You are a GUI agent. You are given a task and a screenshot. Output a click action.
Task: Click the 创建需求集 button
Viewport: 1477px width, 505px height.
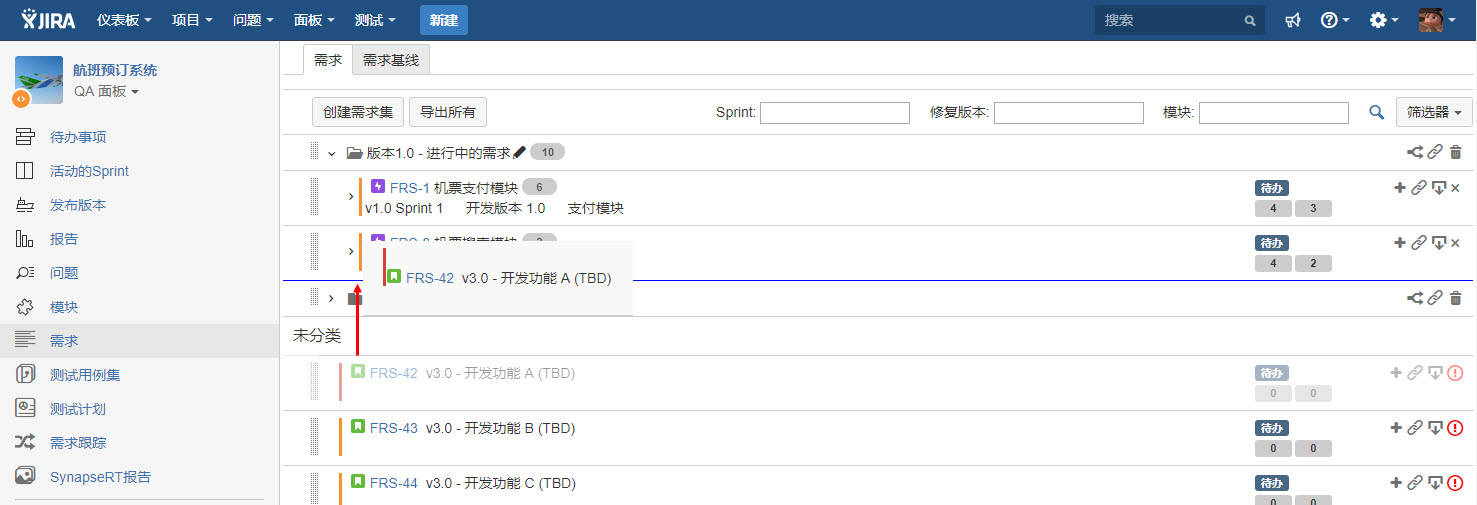358,112
